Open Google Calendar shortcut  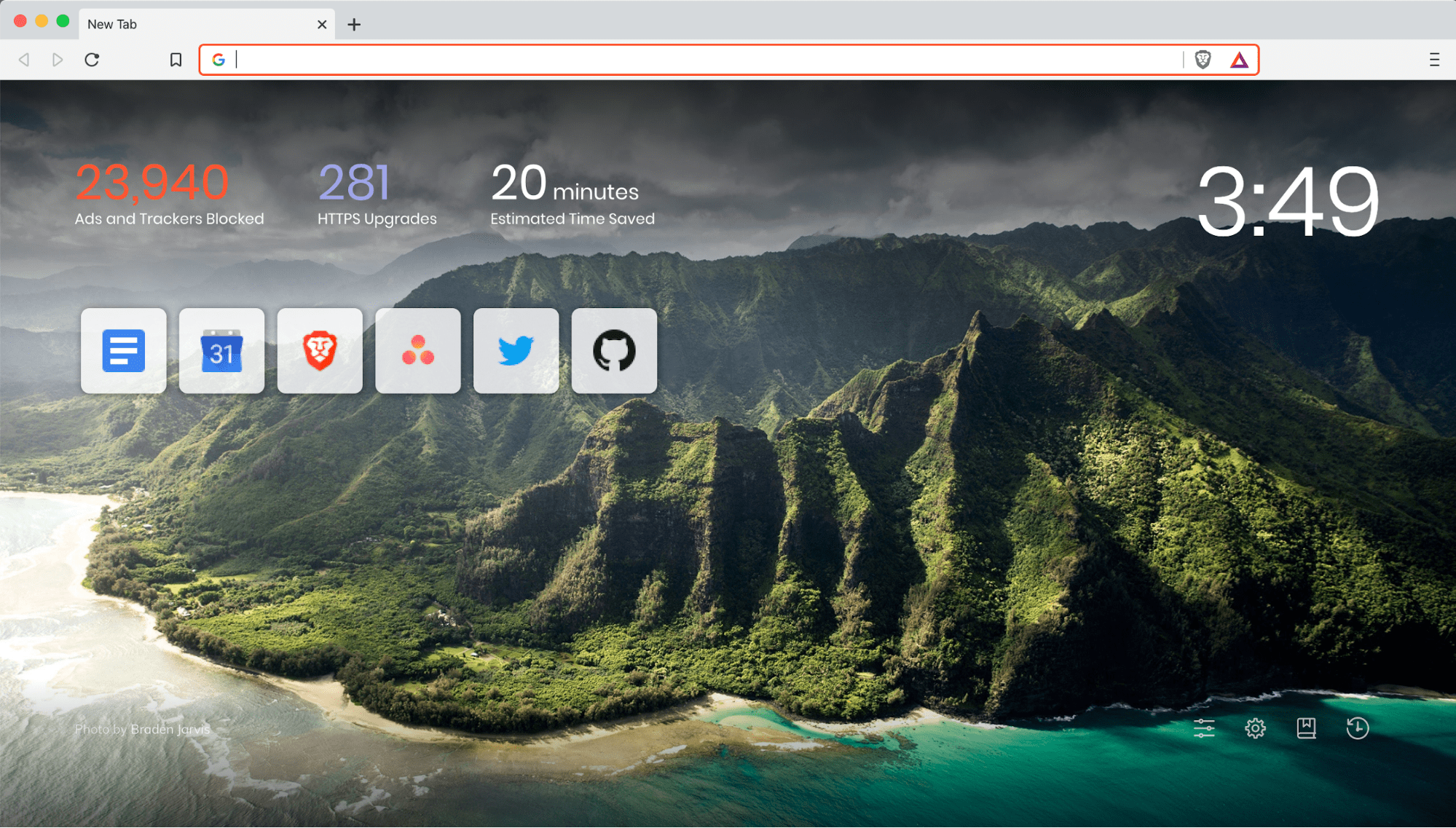(x=221, y=350)
